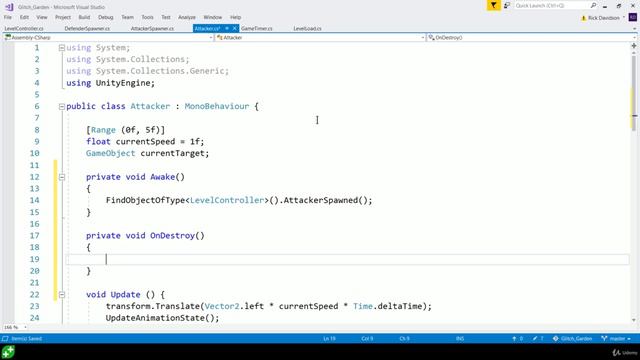This screenshot has height=360, width=640.
Task: Switch to the LevelController.cs tab
Action: (24, 29)
